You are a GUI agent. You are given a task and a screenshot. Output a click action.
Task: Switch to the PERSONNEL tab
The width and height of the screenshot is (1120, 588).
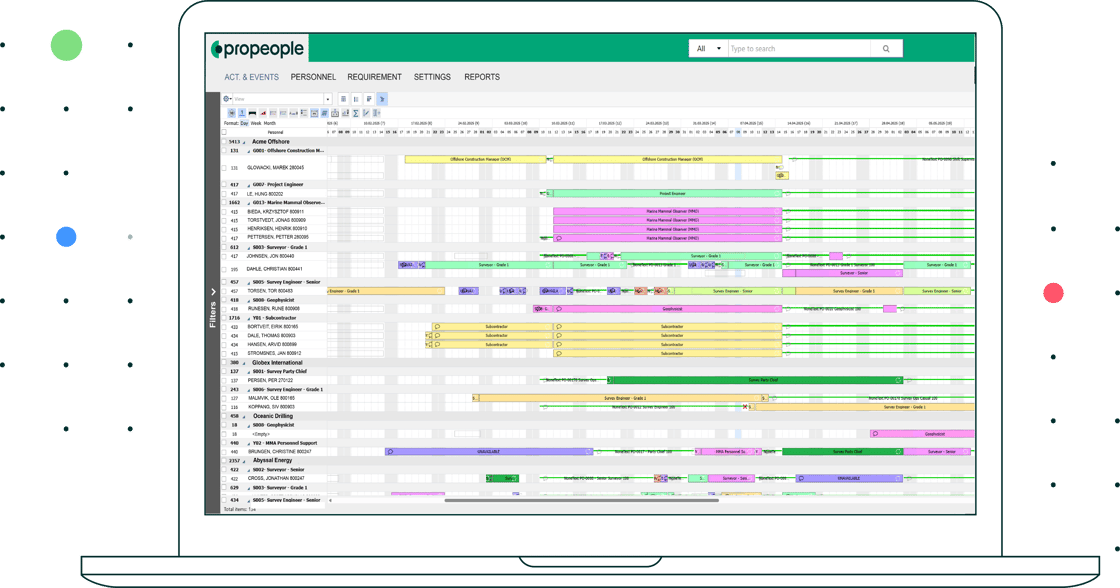point(313,76)
